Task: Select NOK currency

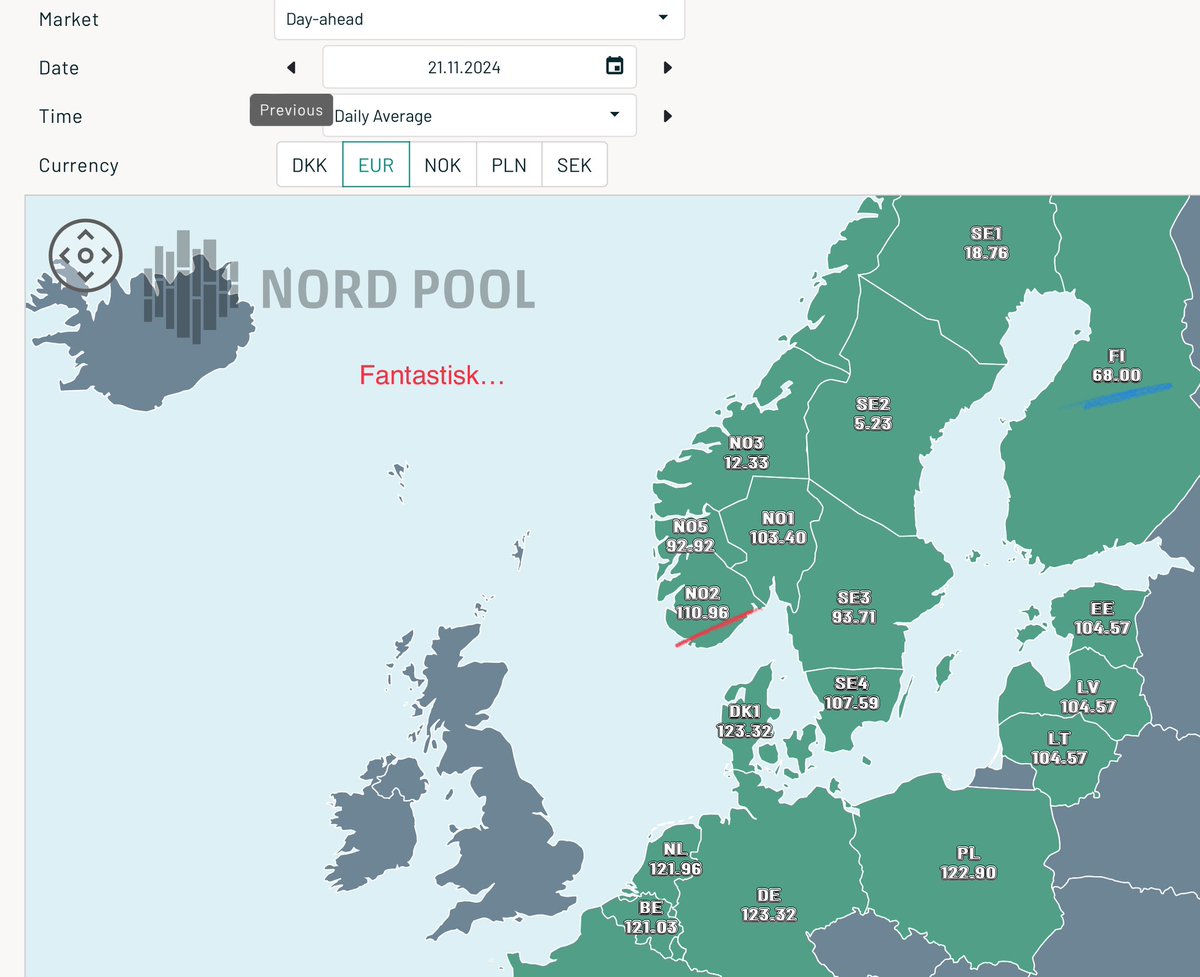Action: (x=443, y=165)
